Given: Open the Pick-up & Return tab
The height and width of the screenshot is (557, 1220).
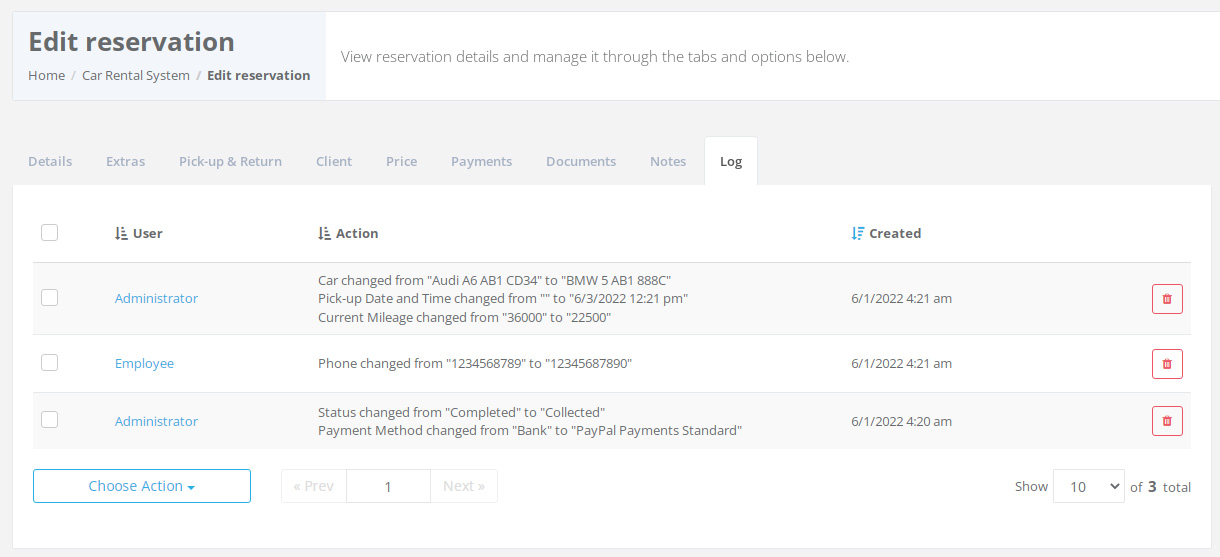Looking at the screenshot, I should [230, 161].
